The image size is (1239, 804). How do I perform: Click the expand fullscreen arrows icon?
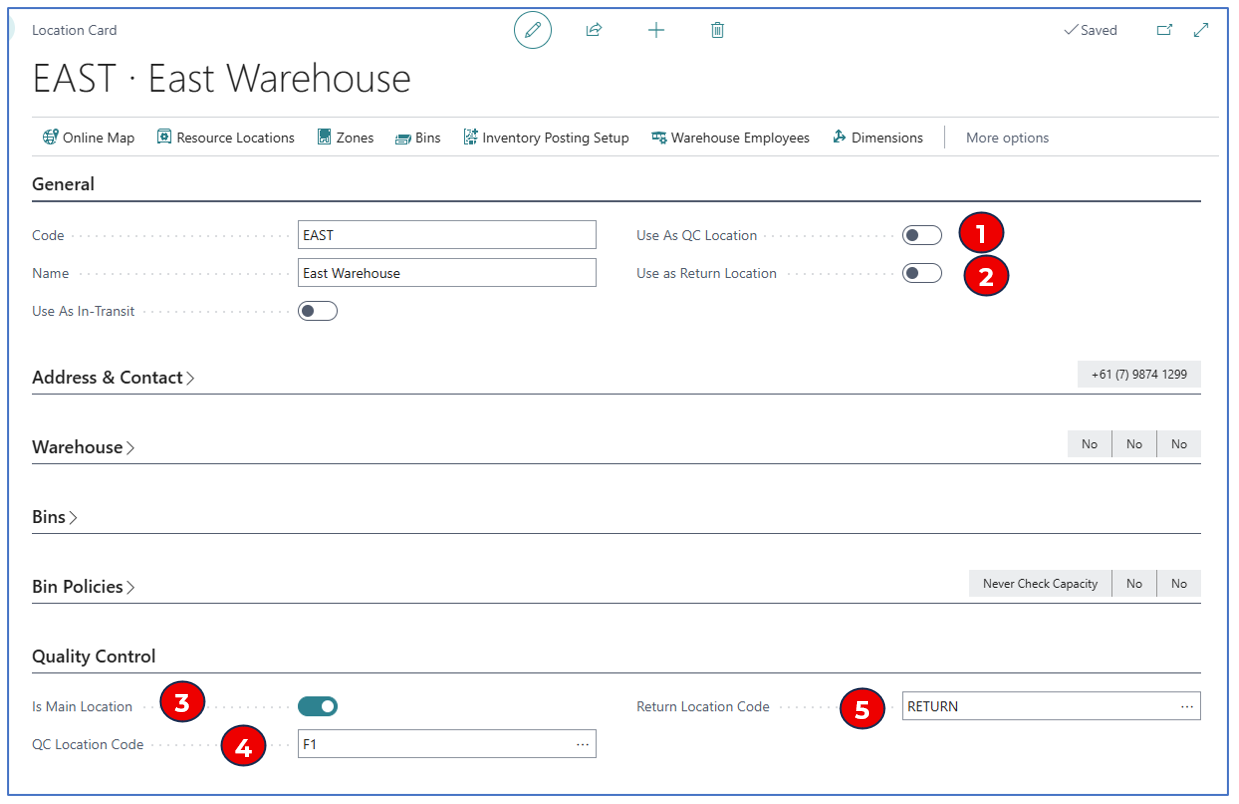coord(1201,30)
